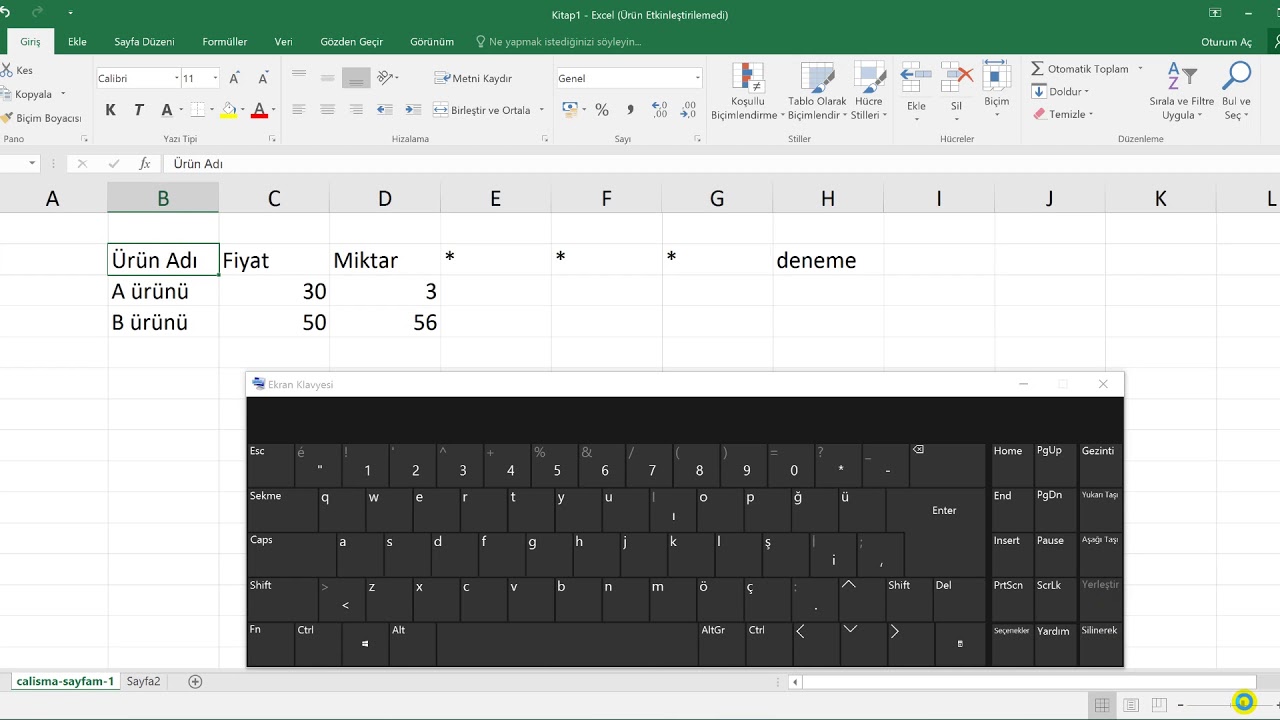Open the Name Box dropdown arrow

point(33,163)
